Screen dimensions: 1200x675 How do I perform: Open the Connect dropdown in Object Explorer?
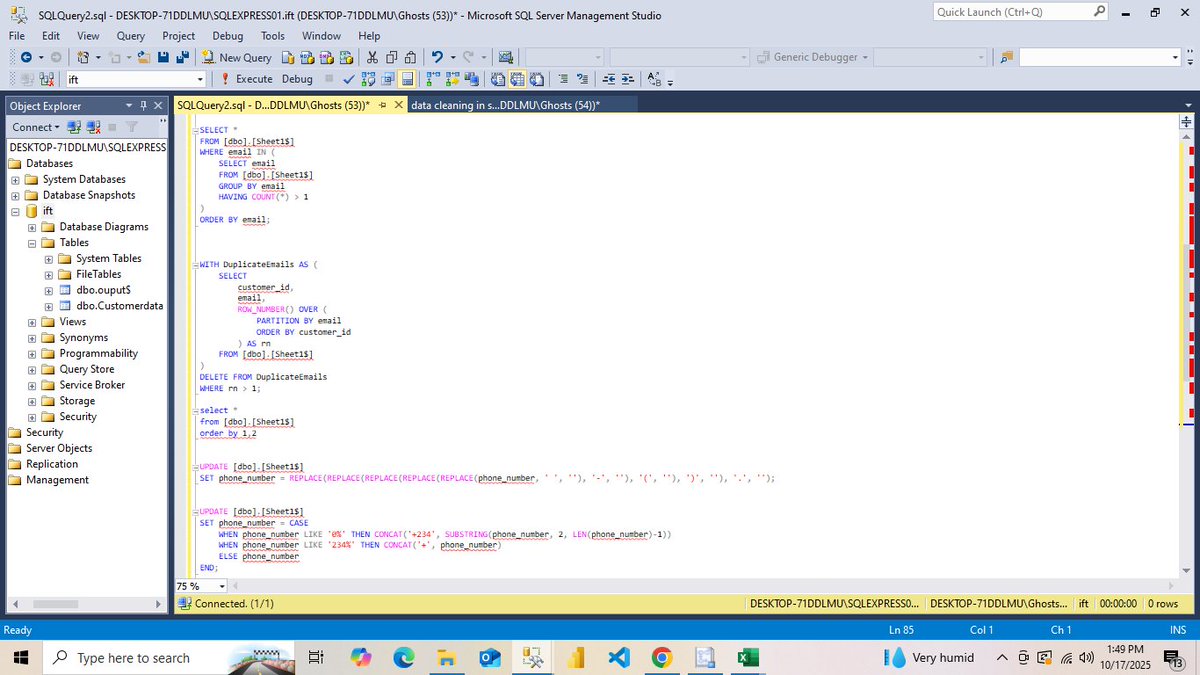pyautogui.click(x=34, y=127)
